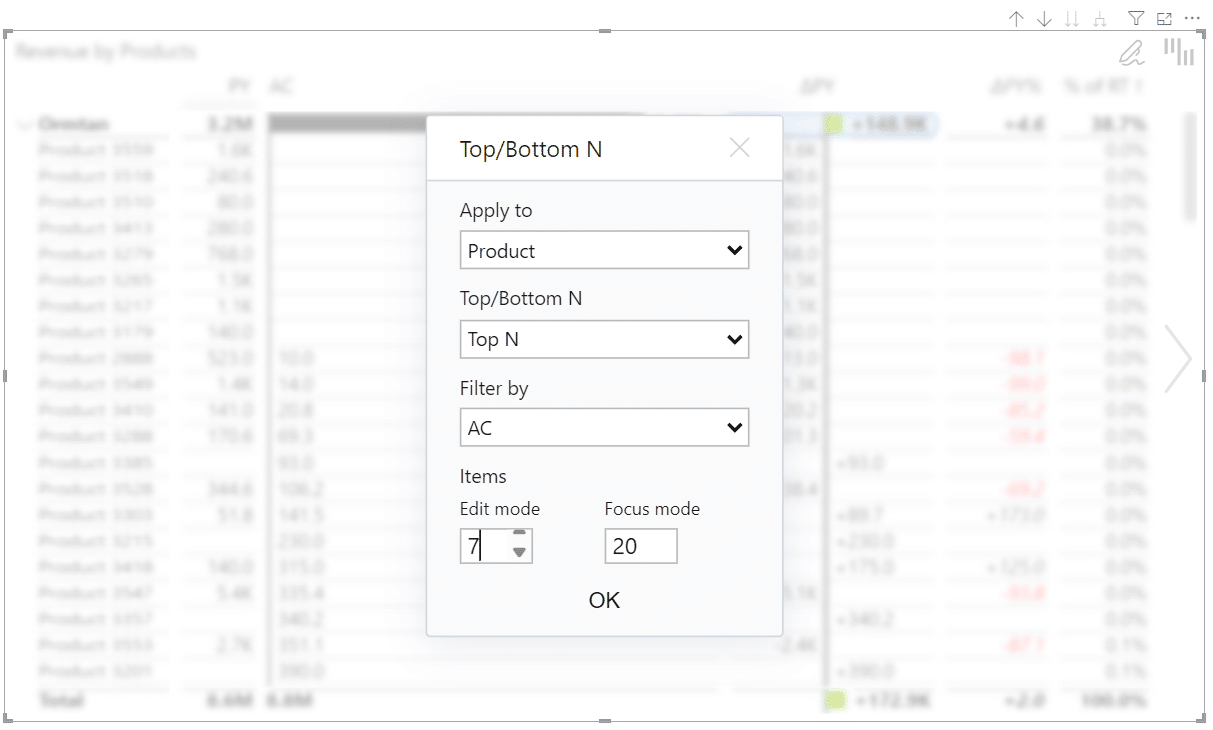Open the Filter by dropdown showing AC
This screenshot has width=1213, height=730.
(x=604, y=427)
